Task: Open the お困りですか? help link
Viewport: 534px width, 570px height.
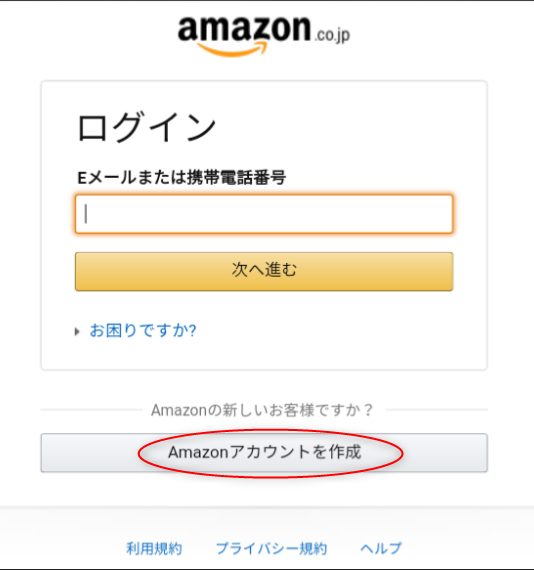Action: pyautogui.click(x=143, y=331)
